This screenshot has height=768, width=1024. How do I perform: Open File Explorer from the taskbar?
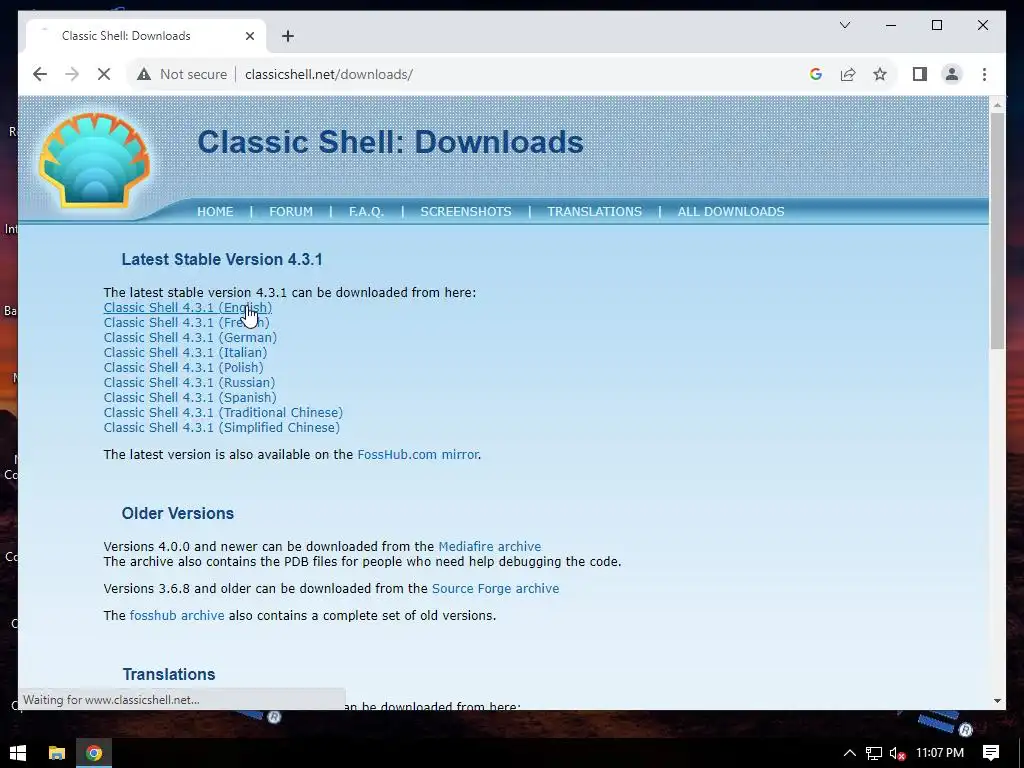point(57,753)
